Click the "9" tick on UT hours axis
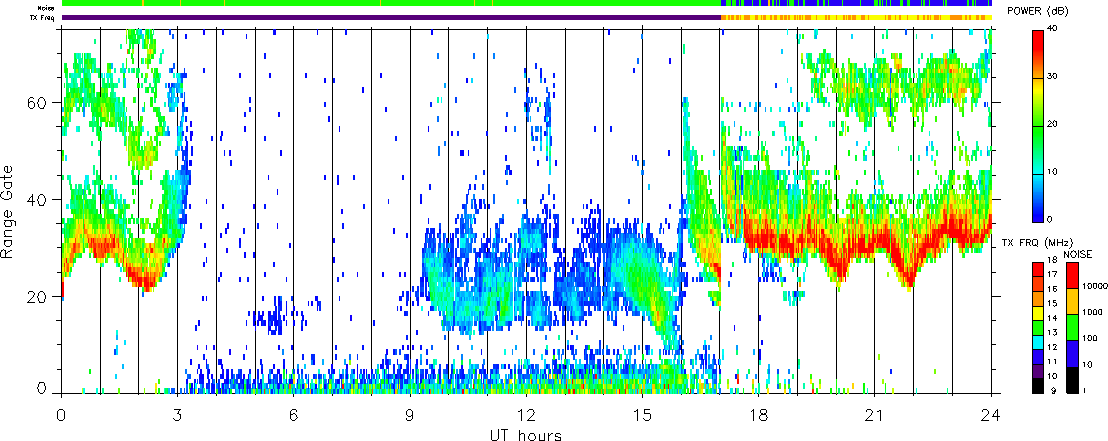The width and height of the screenshot is (1108, 441). click(410, 414)
